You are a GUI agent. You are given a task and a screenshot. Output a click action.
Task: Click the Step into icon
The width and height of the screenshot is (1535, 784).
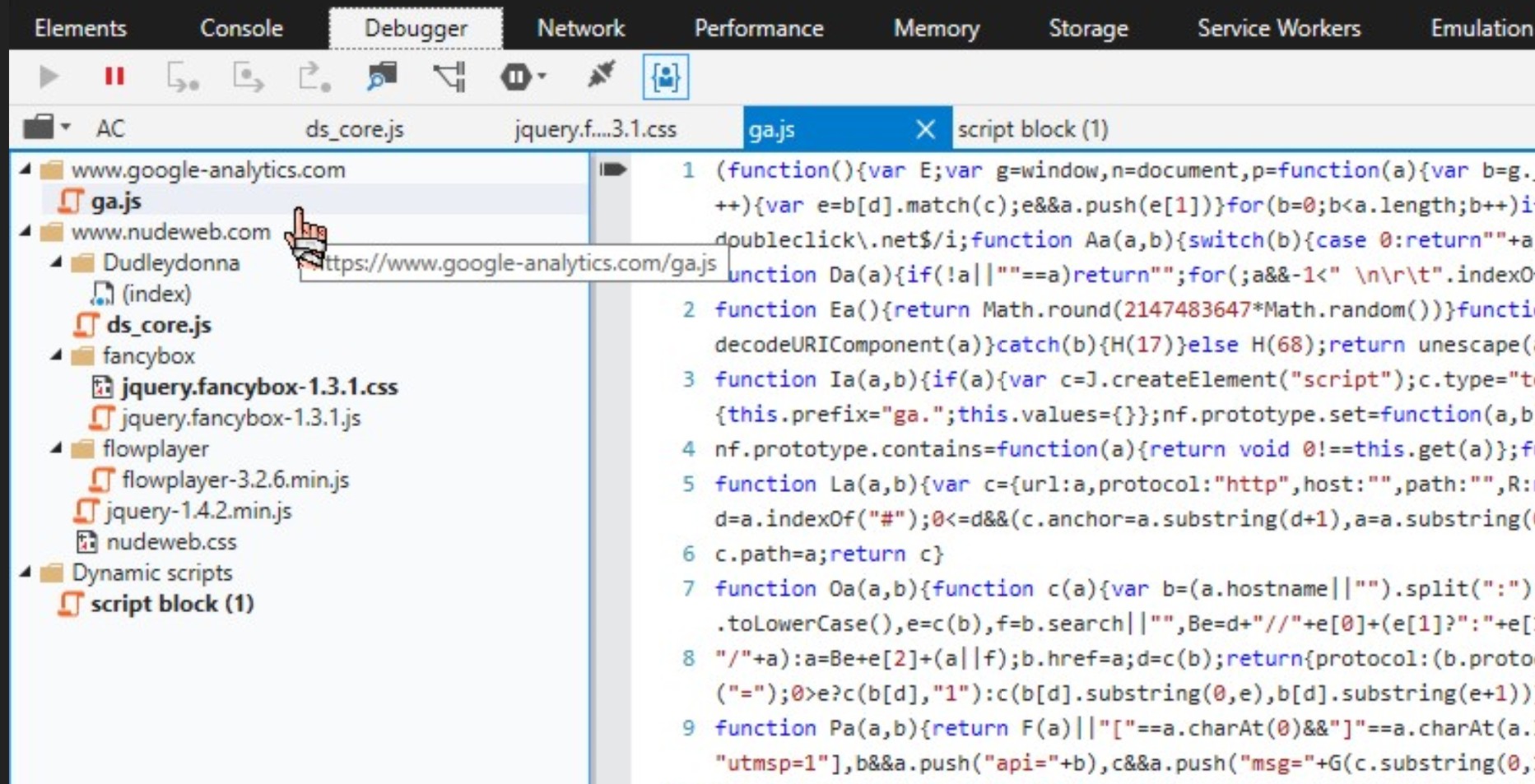click(182, 77)
